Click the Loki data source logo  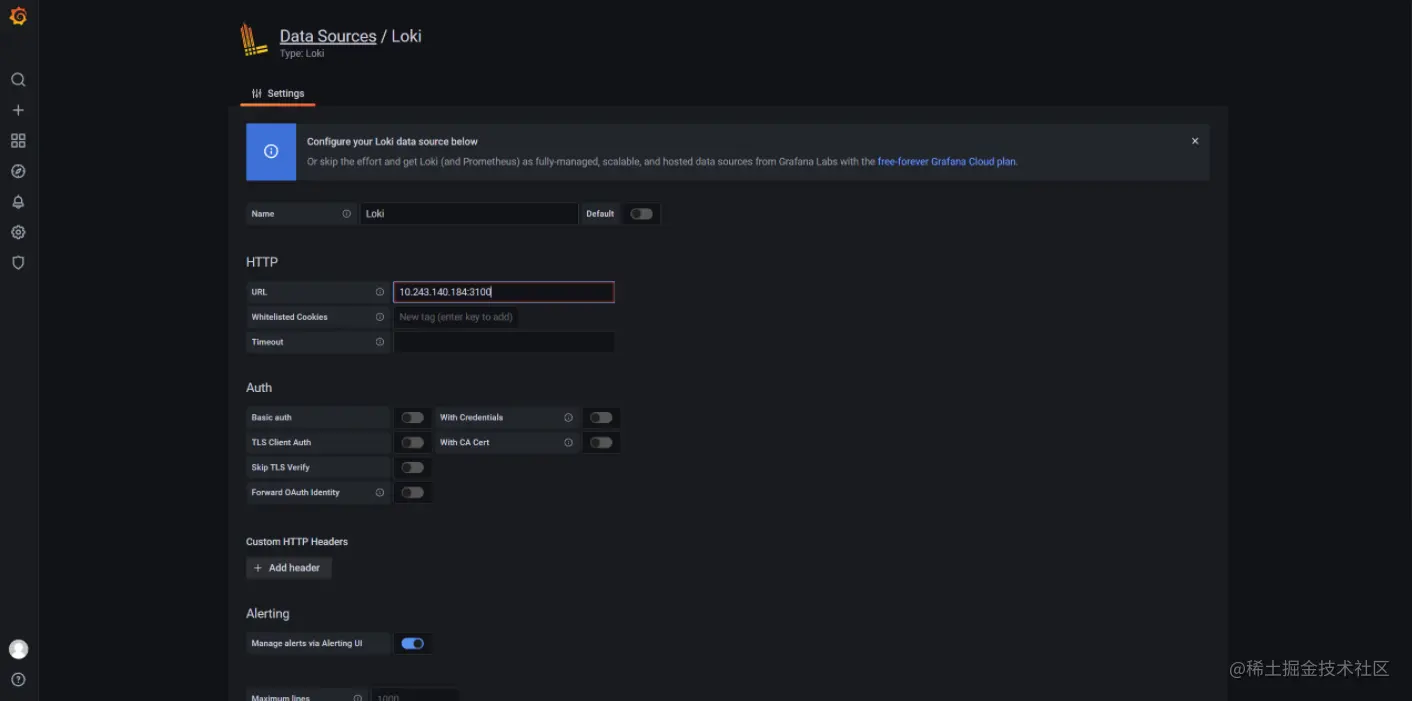pos(254,40)
